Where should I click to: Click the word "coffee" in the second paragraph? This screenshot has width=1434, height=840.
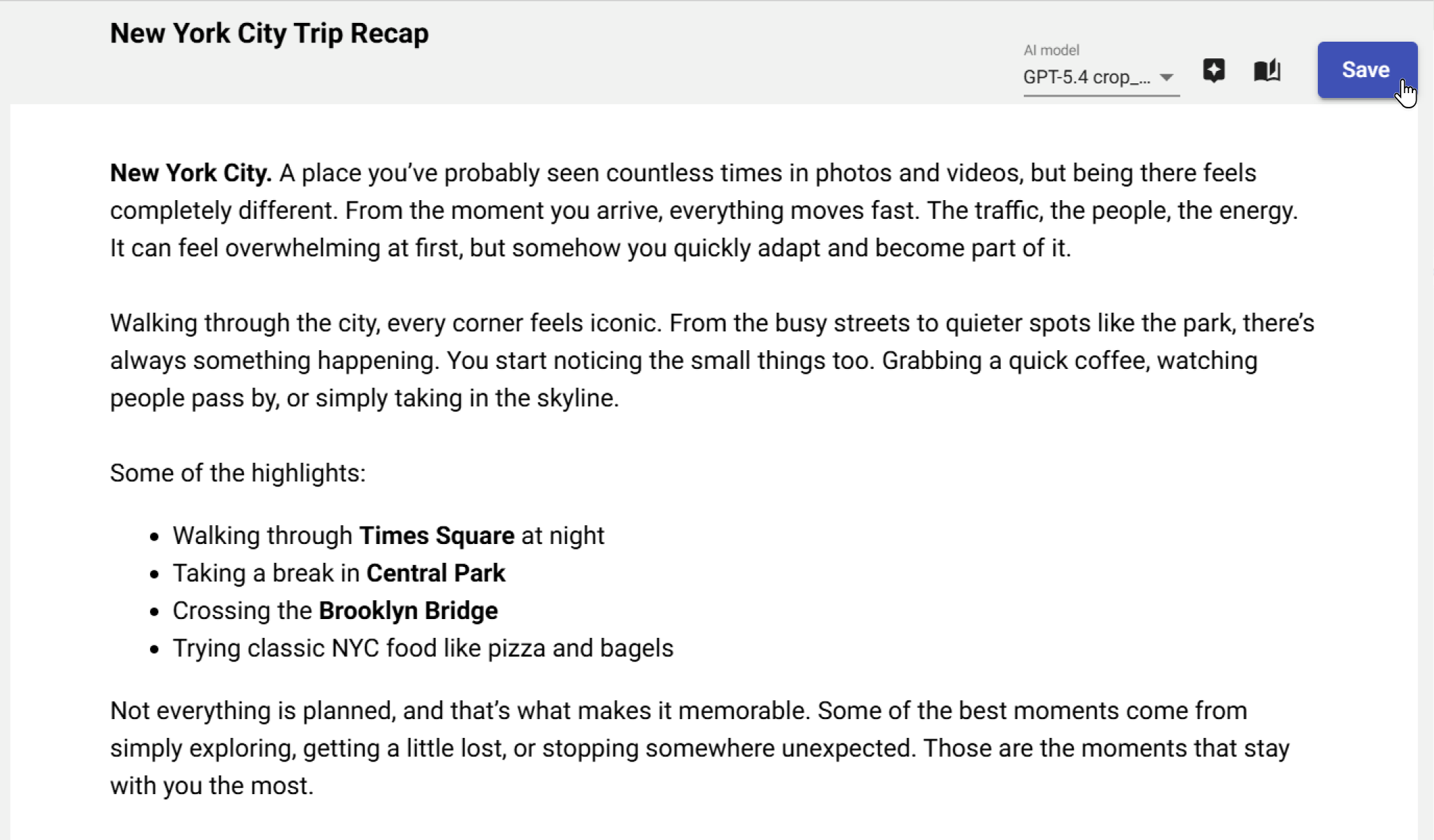[1111, 361]
